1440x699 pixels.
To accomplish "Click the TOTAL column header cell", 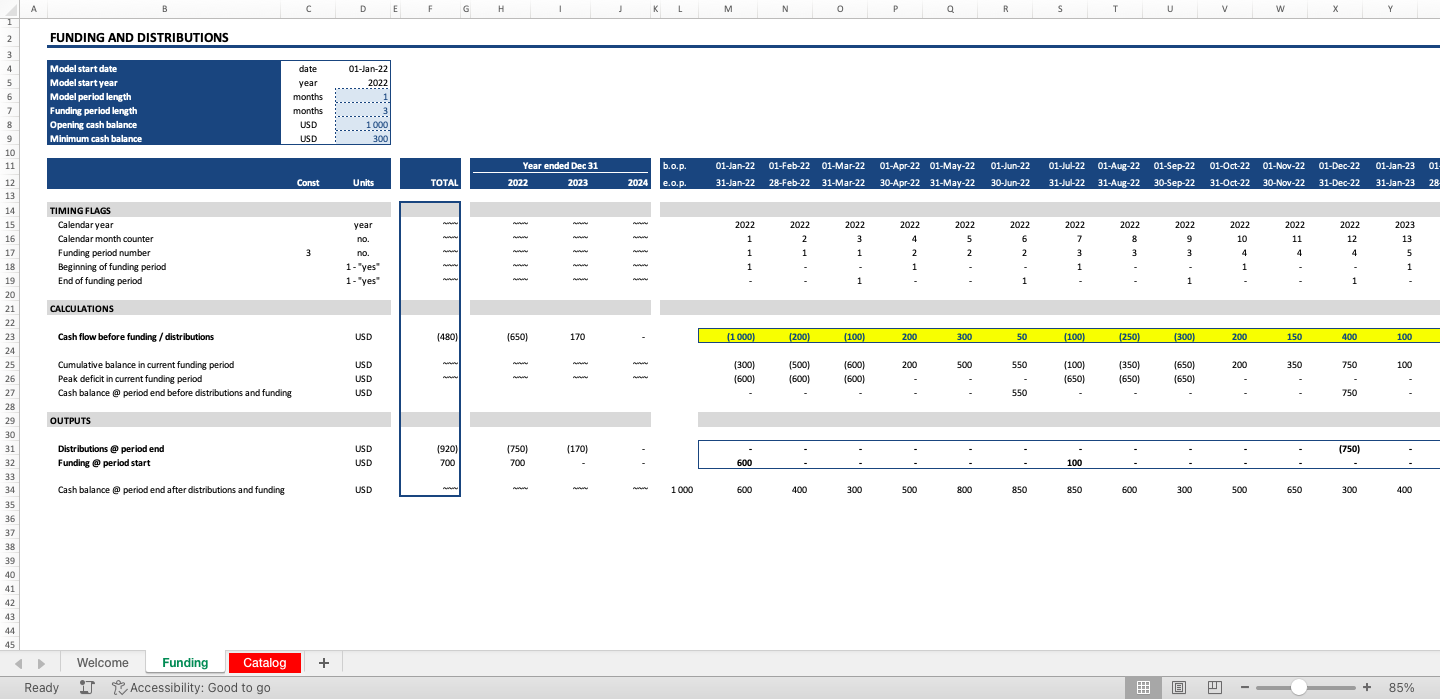I will click(x=430, y=183).
